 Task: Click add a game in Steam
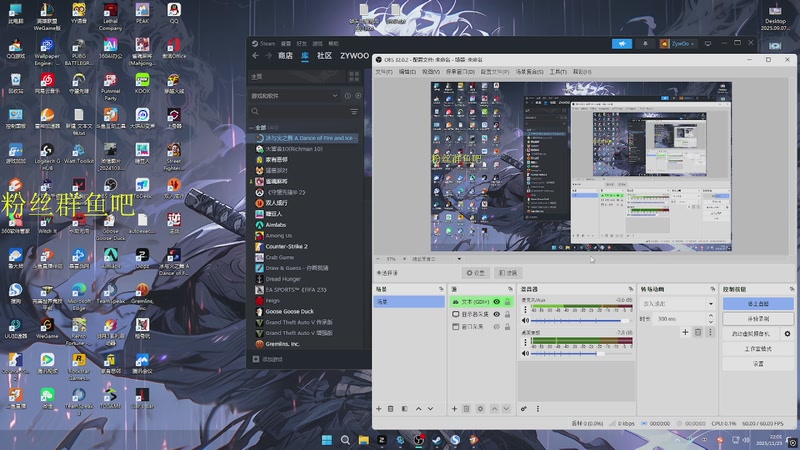click(x=268, y=359)
